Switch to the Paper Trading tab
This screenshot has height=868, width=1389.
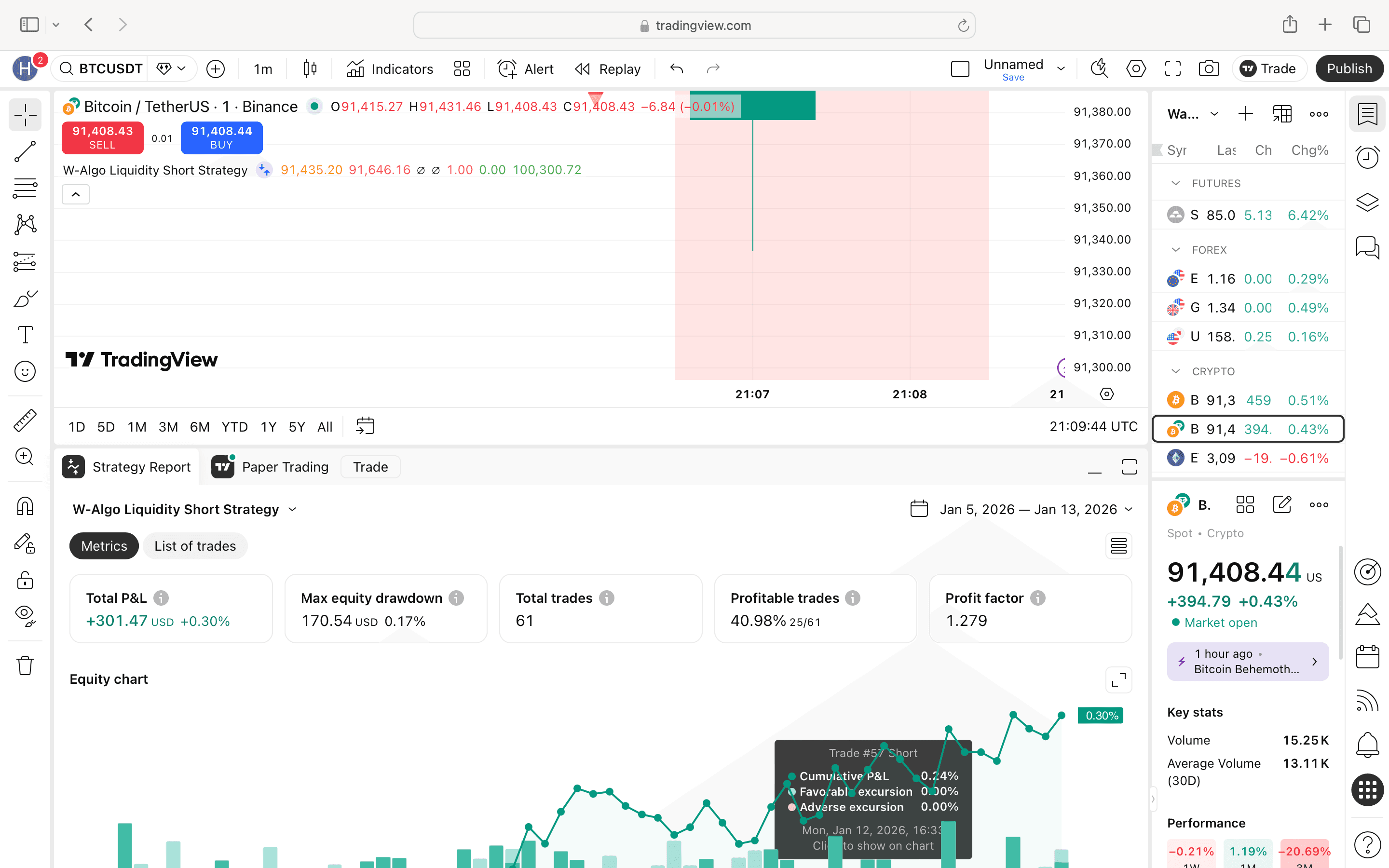pyautogui.click(x=271, y=467)
